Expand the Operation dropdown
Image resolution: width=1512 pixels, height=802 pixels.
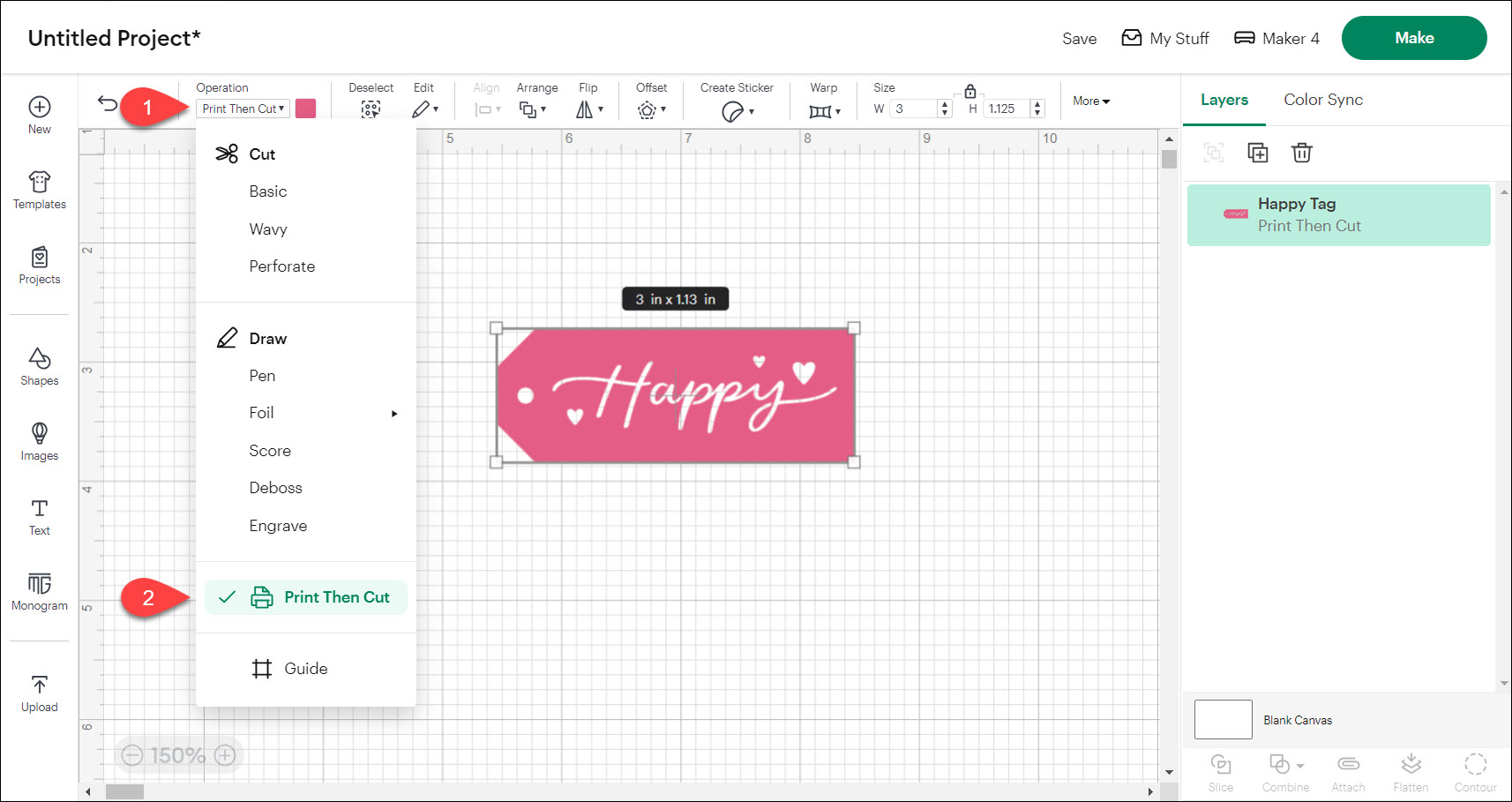[x=243, y=109]
